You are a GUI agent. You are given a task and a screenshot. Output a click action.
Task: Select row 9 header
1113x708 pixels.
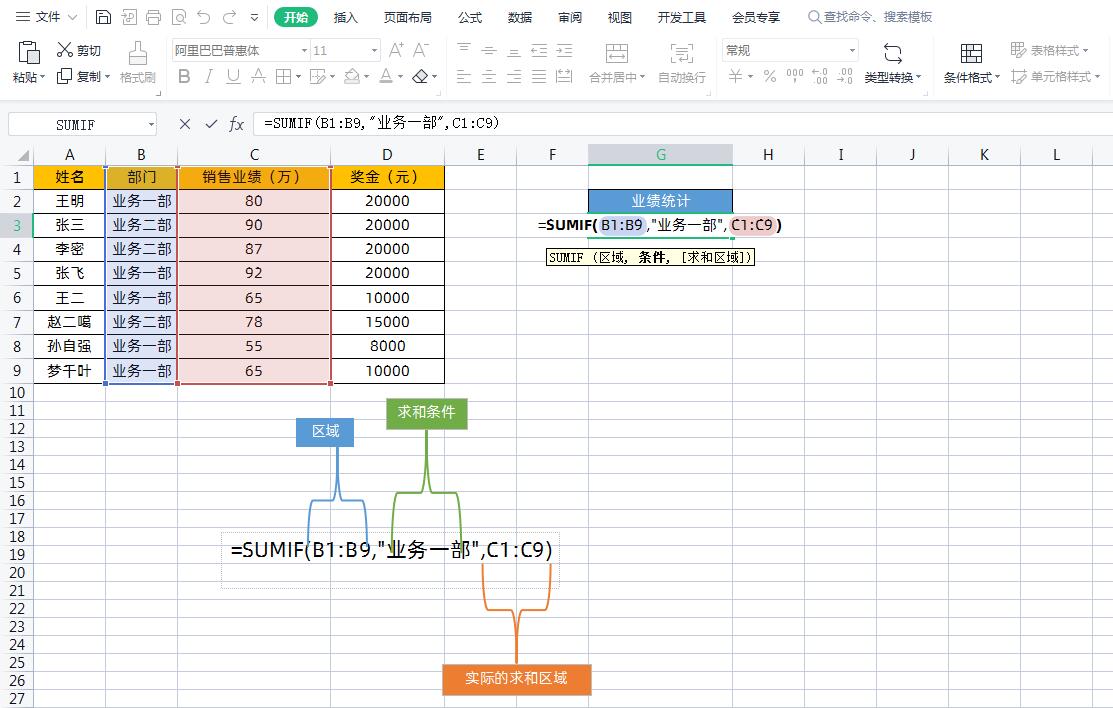(17, 371)
